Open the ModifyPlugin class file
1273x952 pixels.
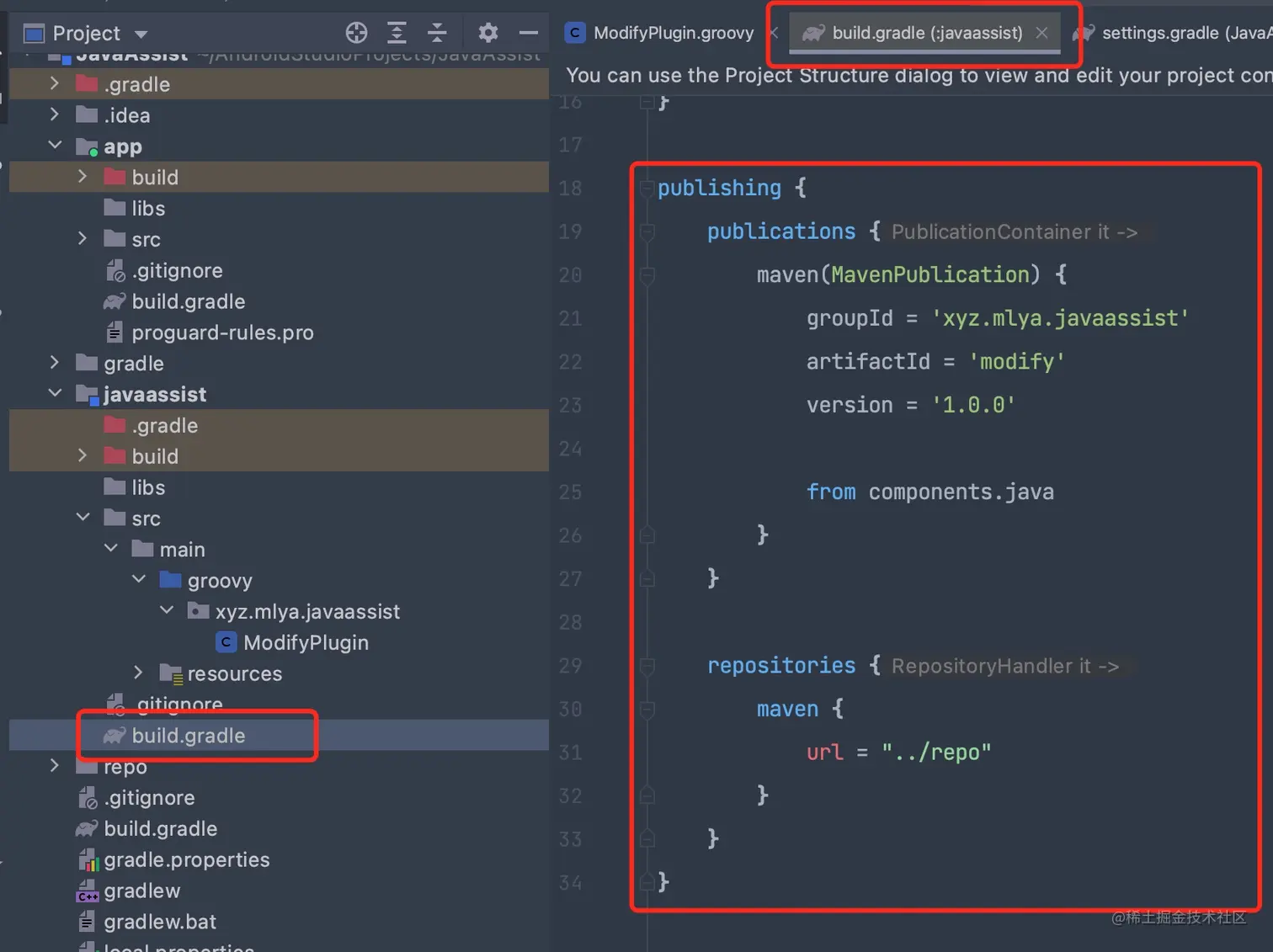coord(292,642)
